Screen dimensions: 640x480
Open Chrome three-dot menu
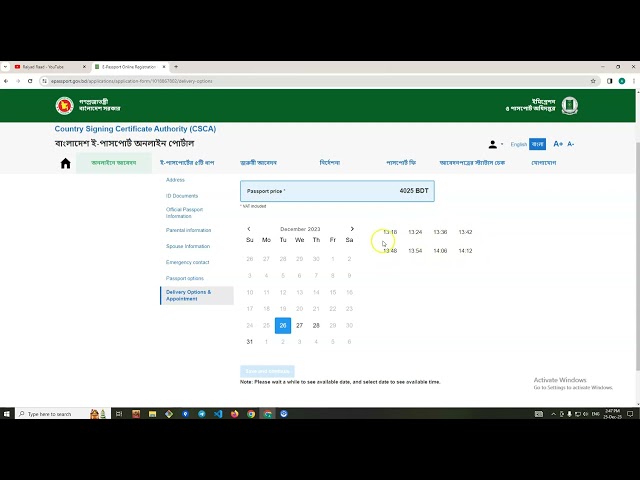pos(634,81)
